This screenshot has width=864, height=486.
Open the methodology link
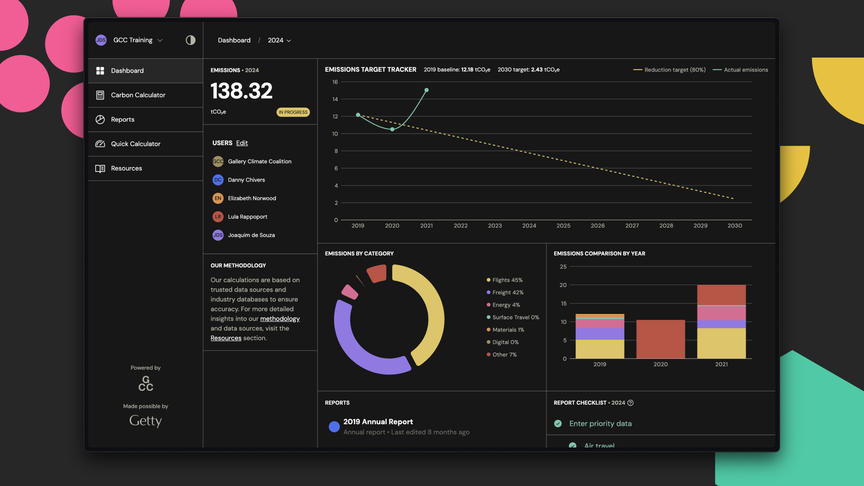coord(279,318)
